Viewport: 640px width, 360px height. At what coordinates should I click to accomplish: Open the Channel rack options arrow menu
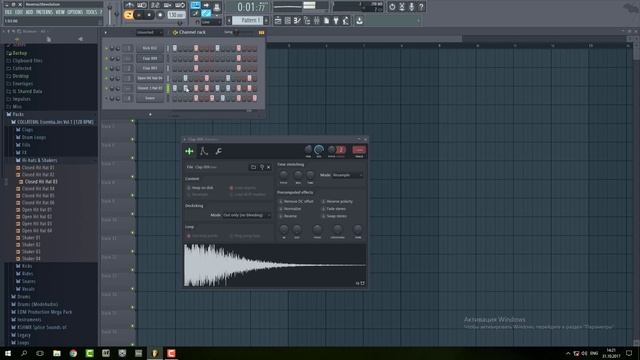click(106, 32)
